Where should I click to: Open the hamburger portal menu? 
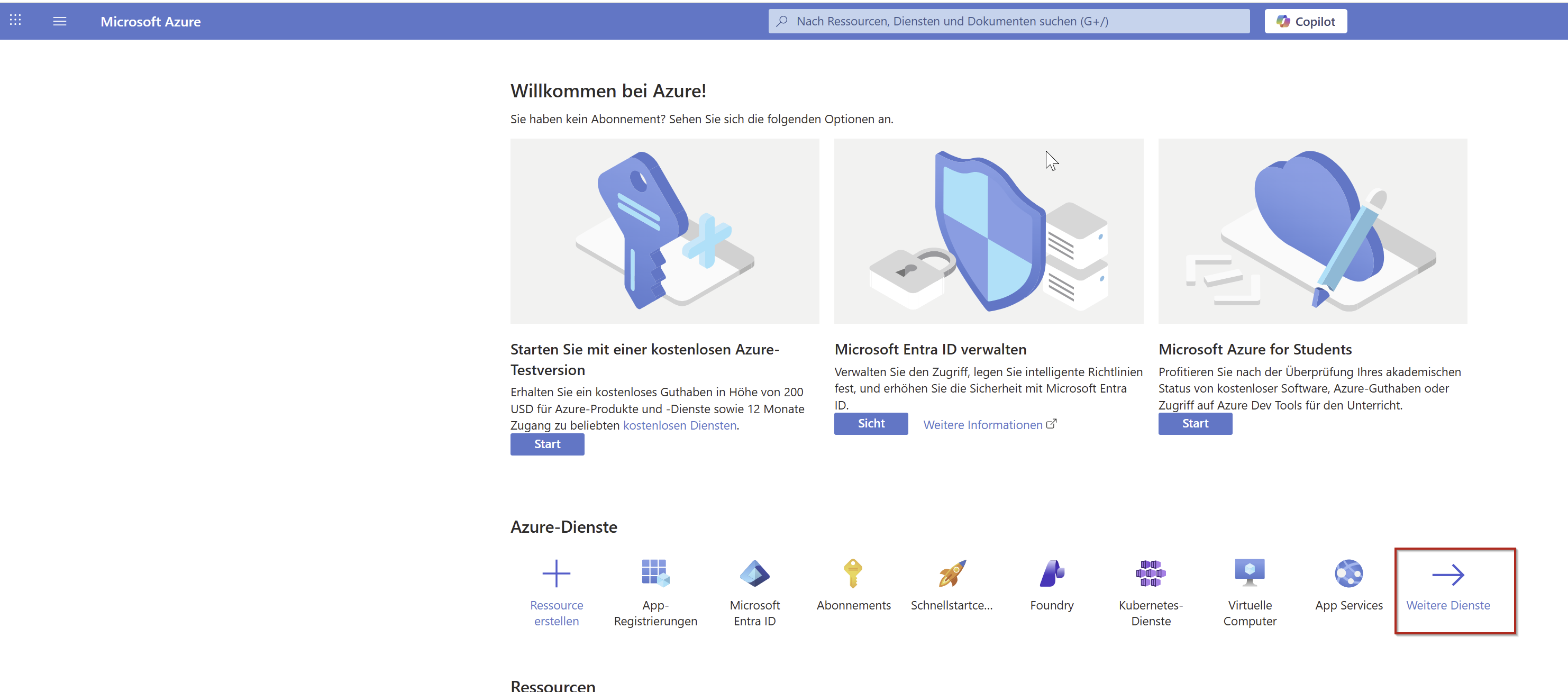(60, 21)
